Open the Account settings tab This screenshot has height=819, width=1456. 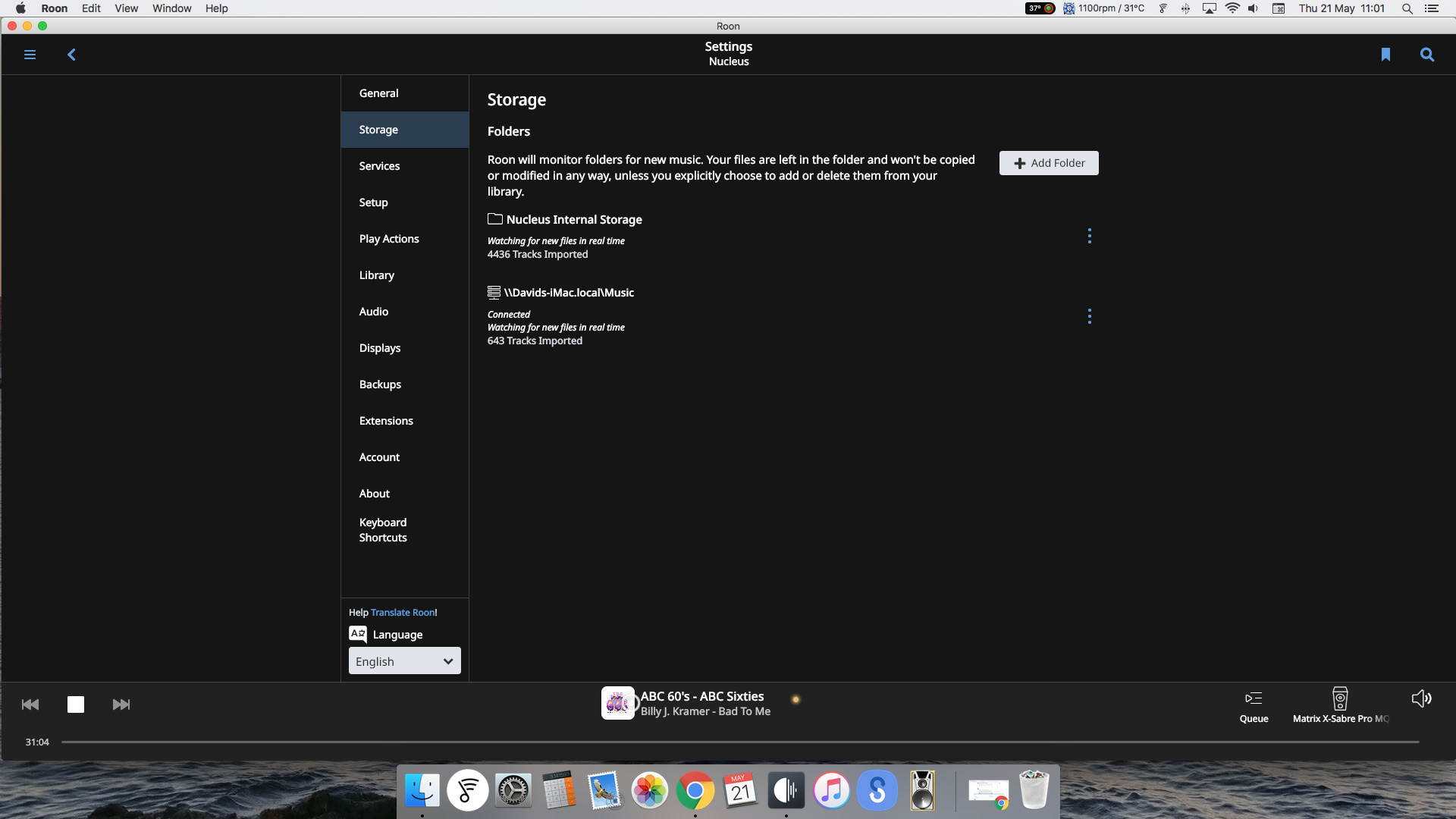click(405, 457)
